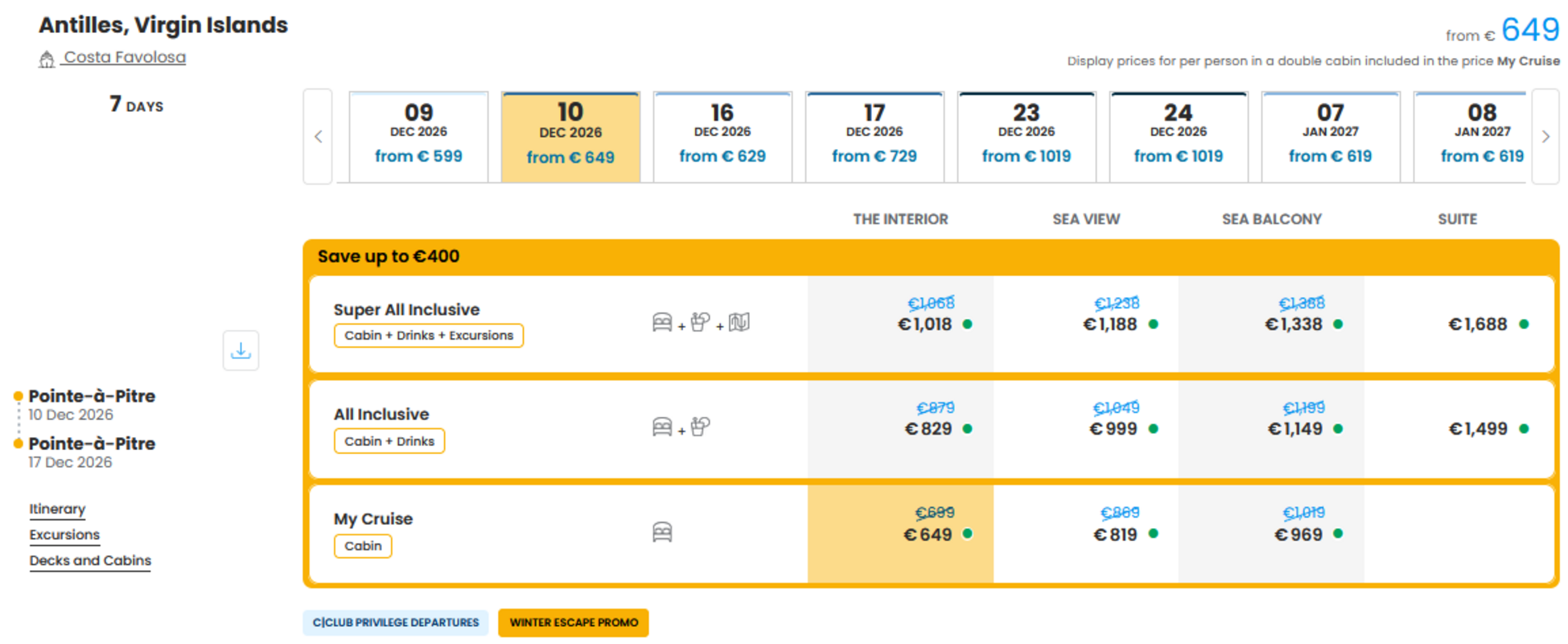Click the download itinerary icon
Viewport: 1568px width, 644px height.
241,350
